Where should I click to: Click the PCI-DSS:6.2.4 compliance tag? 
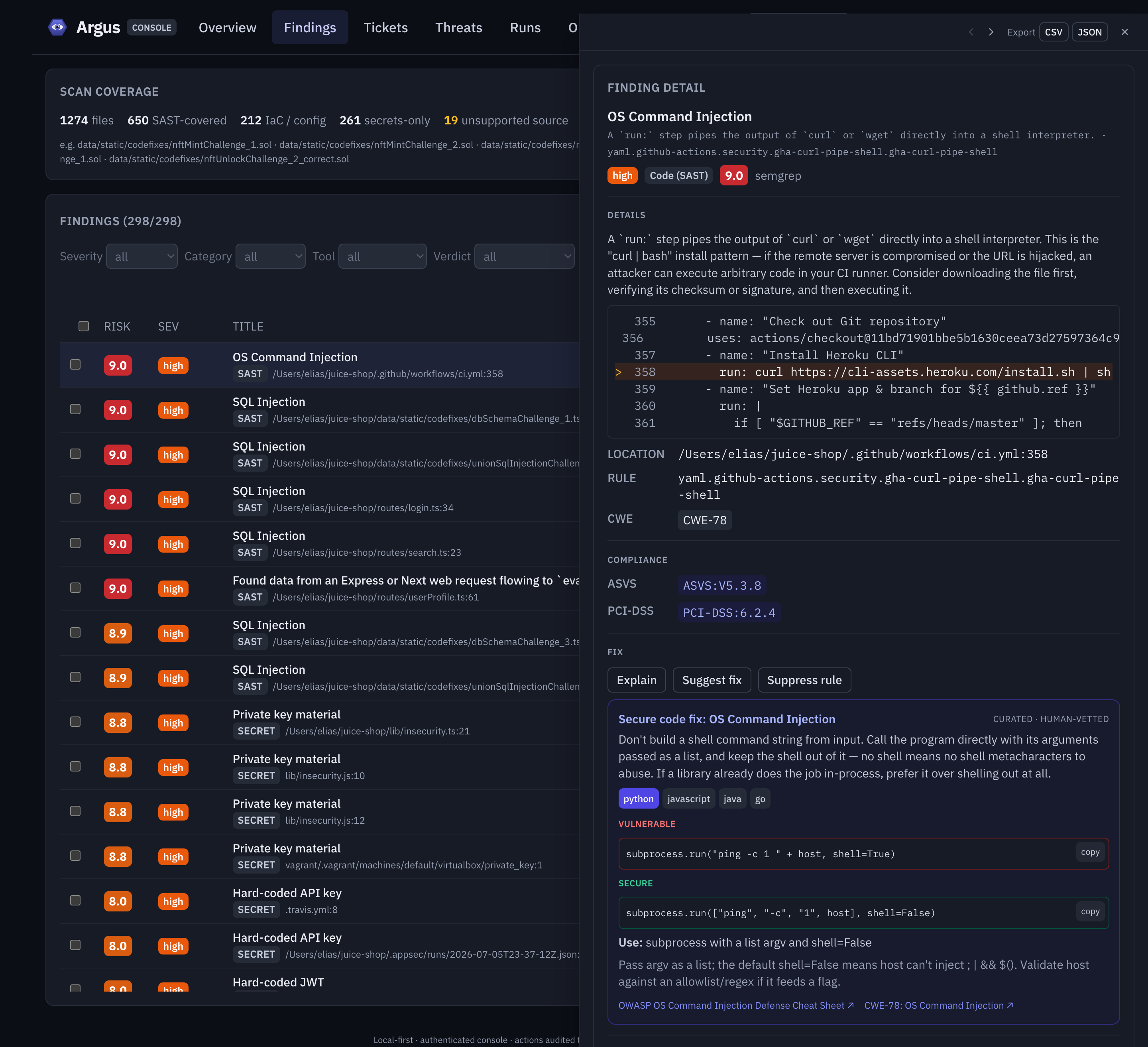pos(729,613)
